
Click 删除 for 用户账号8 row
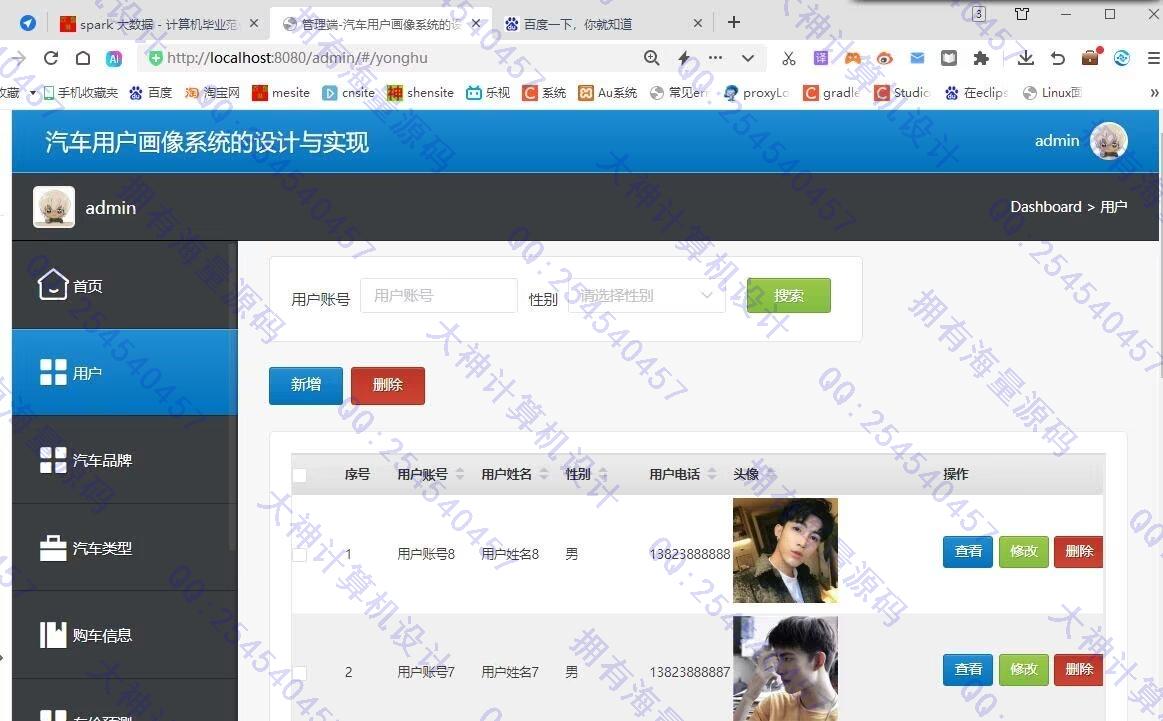coord(1078,551)
